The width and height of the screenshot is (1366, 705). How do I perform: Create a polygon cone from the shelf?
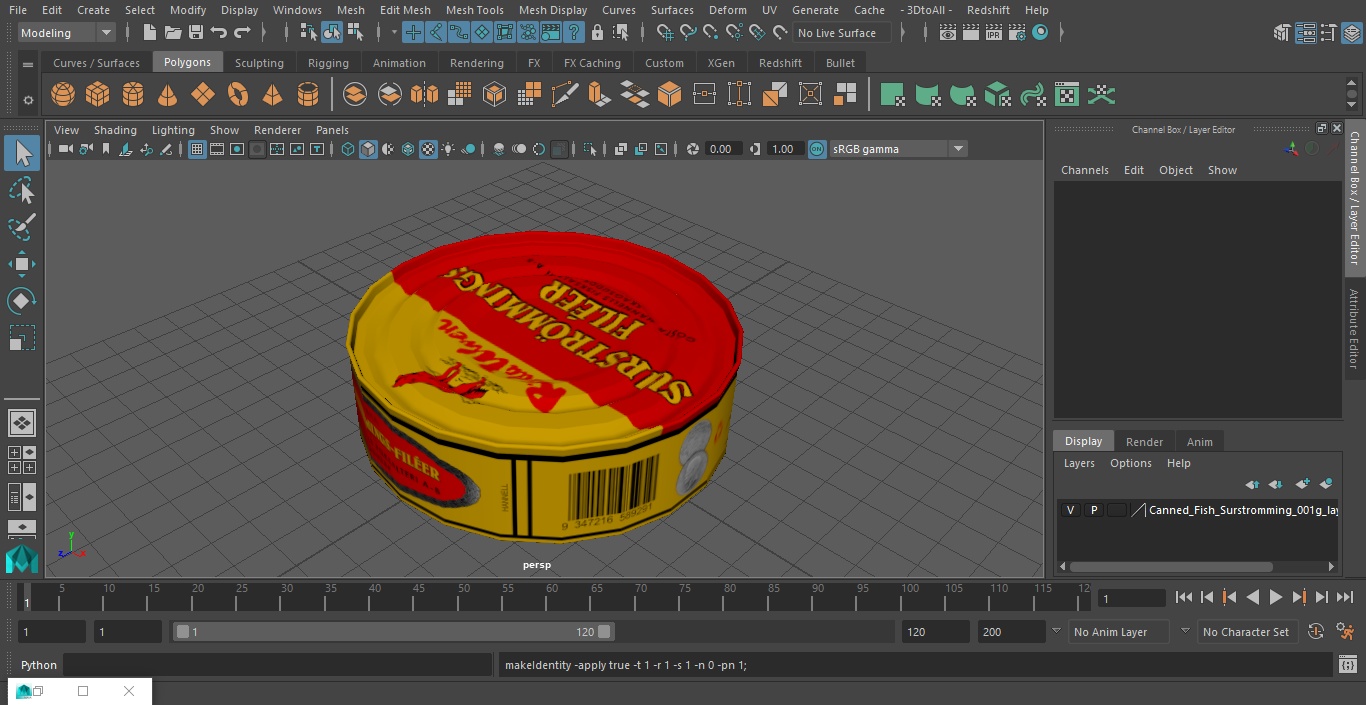(x=168, y=95)
